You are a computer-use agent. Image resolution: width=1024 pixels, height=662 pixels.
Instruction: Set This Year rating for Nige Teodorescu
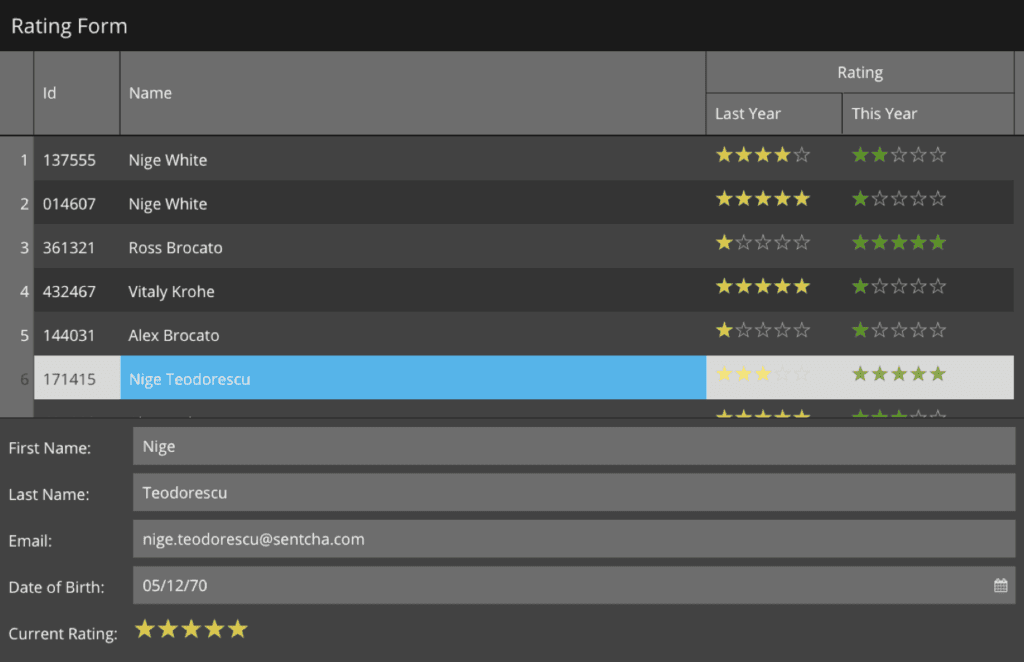(899, 374)
